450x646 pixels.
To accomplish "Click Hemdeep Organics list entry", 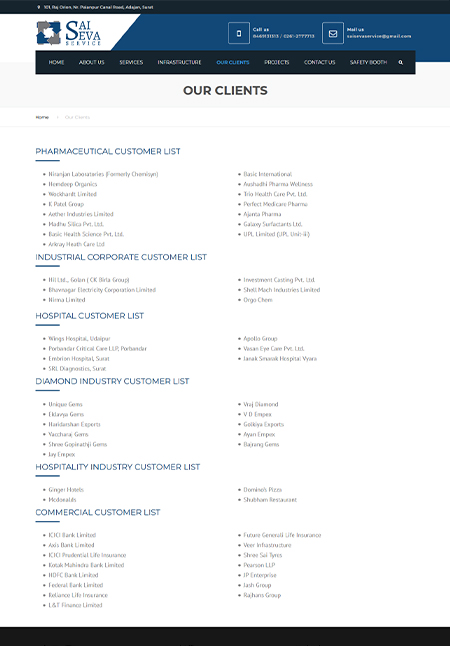I will click(73, 184).
